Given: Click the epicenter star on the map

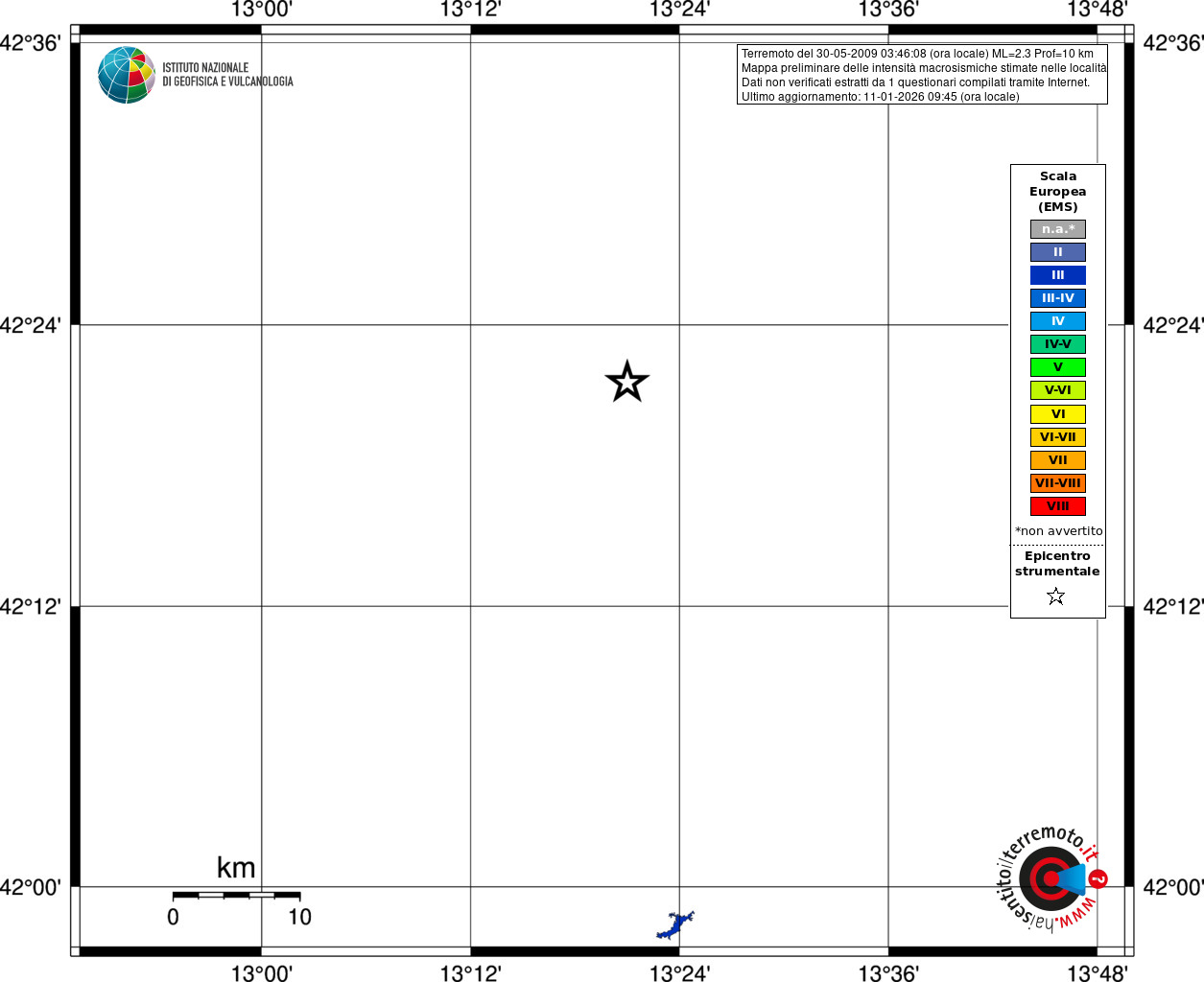Looking at the screenshot, I should click(x=627, y=382).
